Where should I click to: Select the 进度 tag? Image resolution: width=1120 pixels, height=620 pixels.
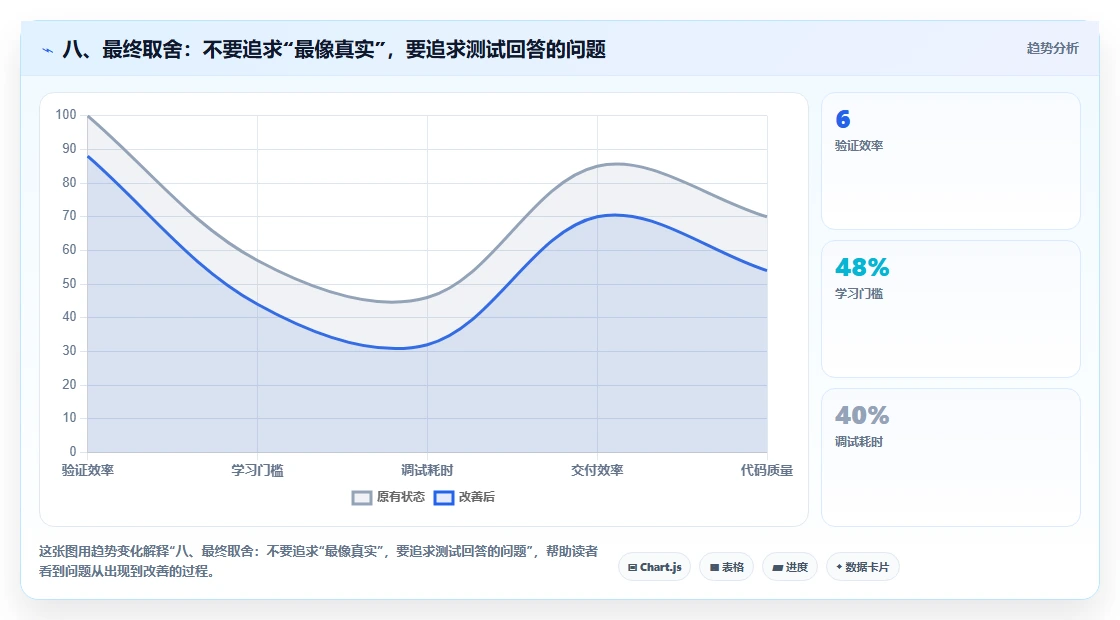pyautogui.click(x=790, y=567)
